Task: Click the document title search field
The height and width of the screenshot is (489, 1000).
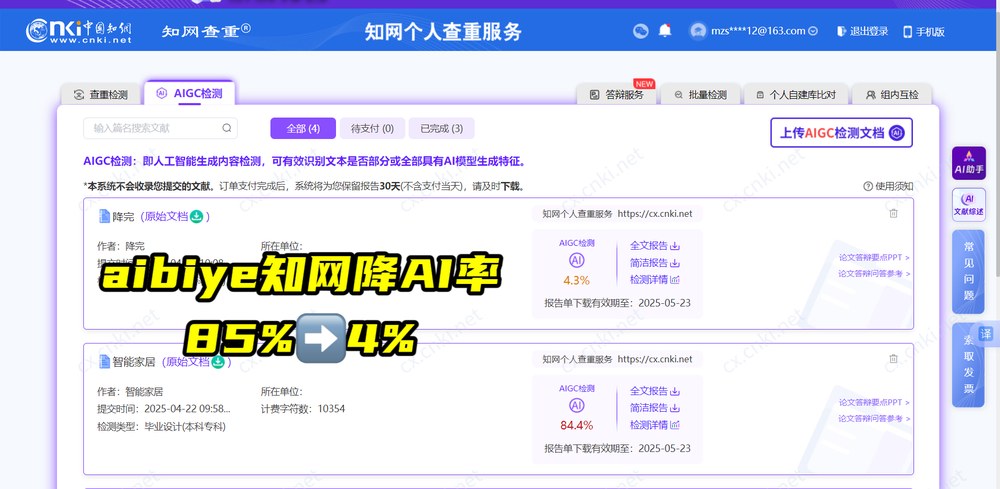Action: click(160, 128)
